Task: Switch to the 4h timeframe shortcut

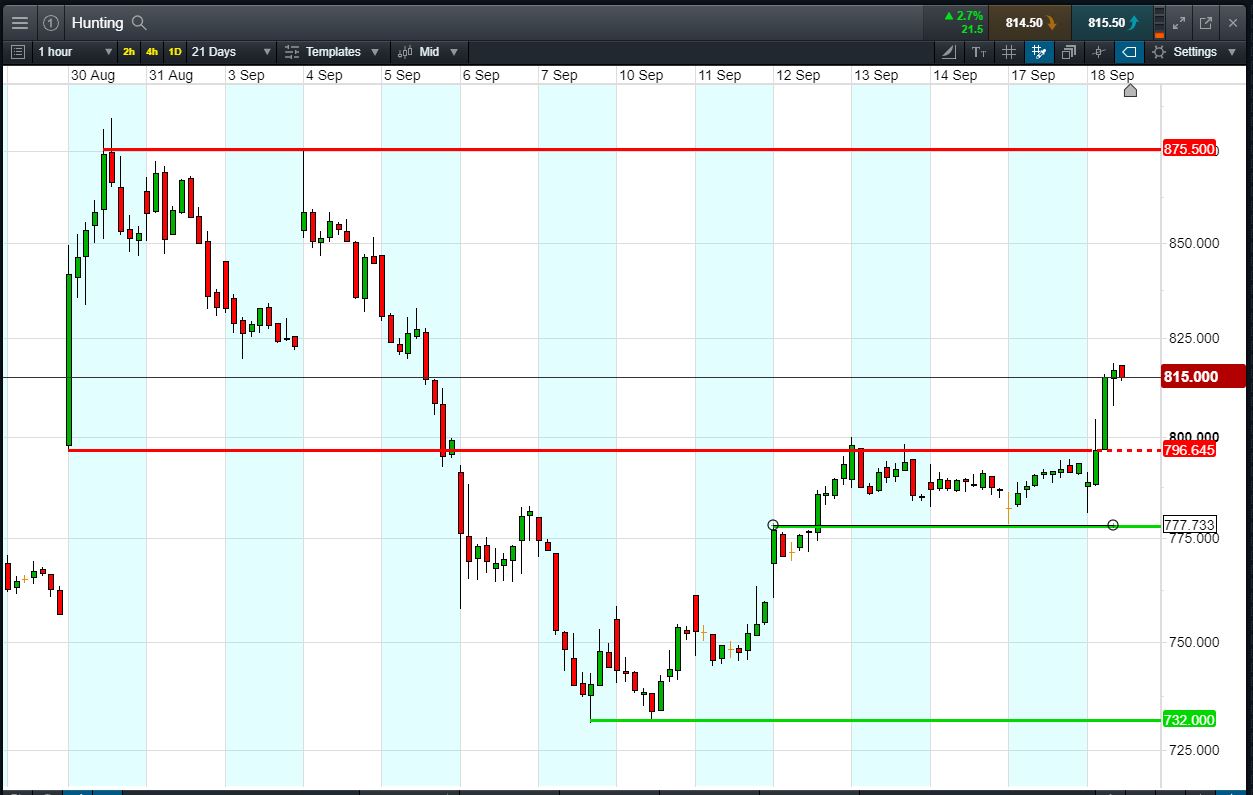Action: pyautogui.click(x=152, y=52)
